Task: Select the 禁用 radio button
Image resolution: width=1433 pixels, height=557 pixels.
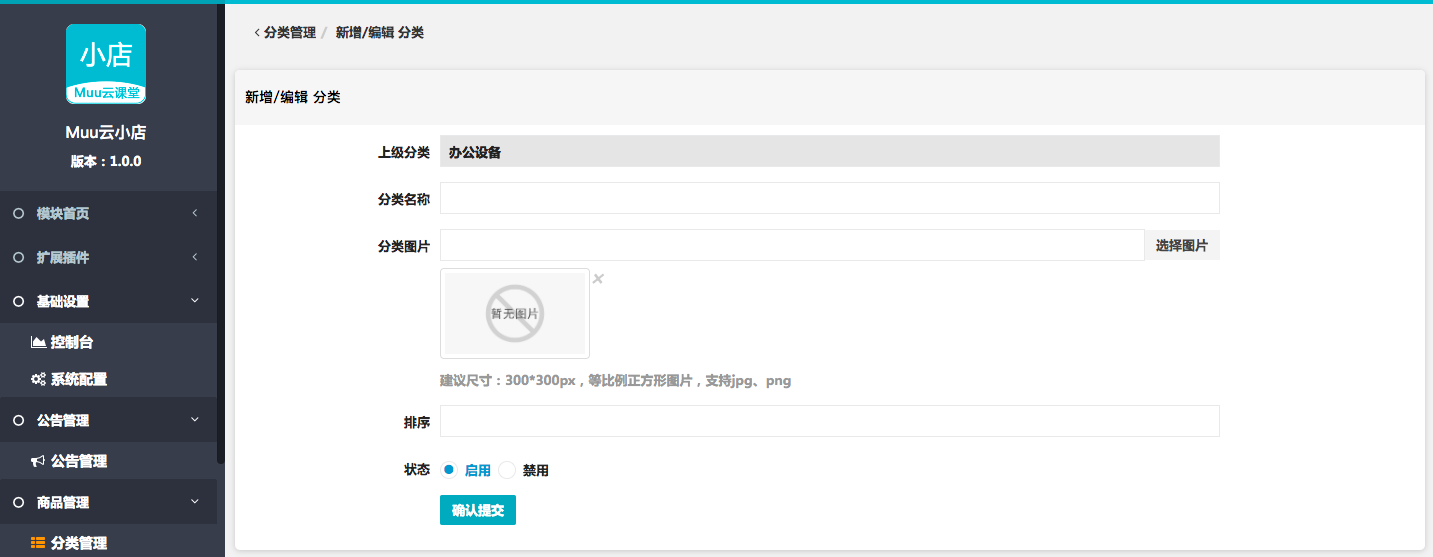Action: [x=507, y=470]
